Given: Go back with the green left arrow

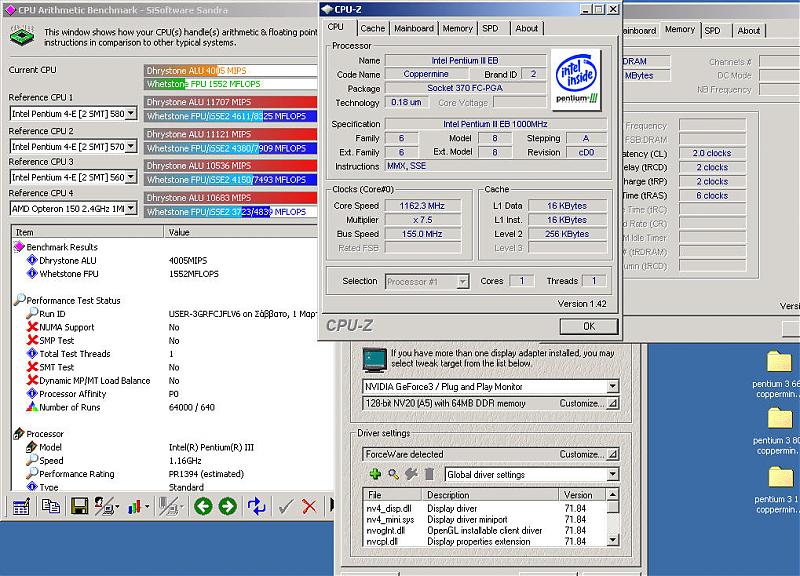Looking at the screenshot, I should 203,506.
